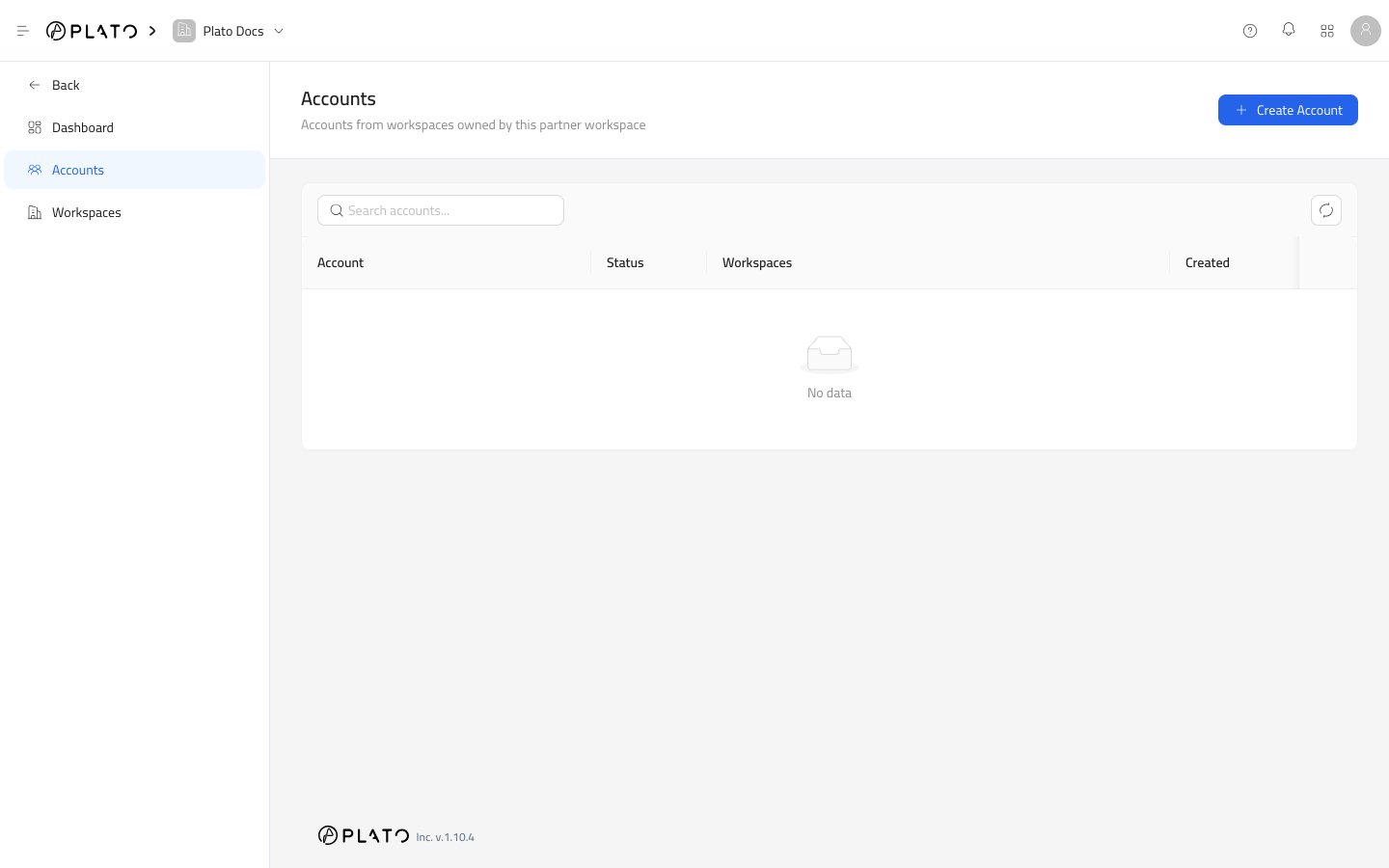This screenshot has width=1389, height=868.
Task: Click the Plato logo in footer
Action: coord(364,835)
